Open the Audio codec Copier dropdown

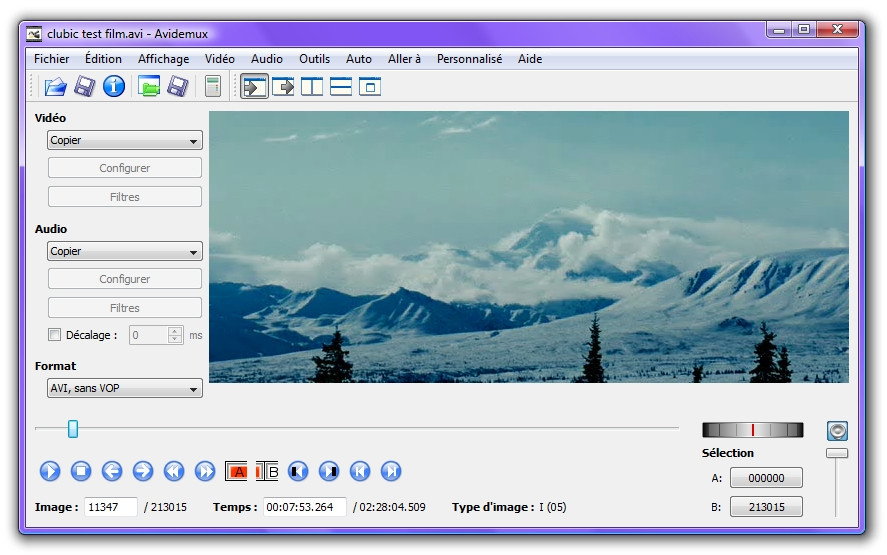click(x=125, y=252)
